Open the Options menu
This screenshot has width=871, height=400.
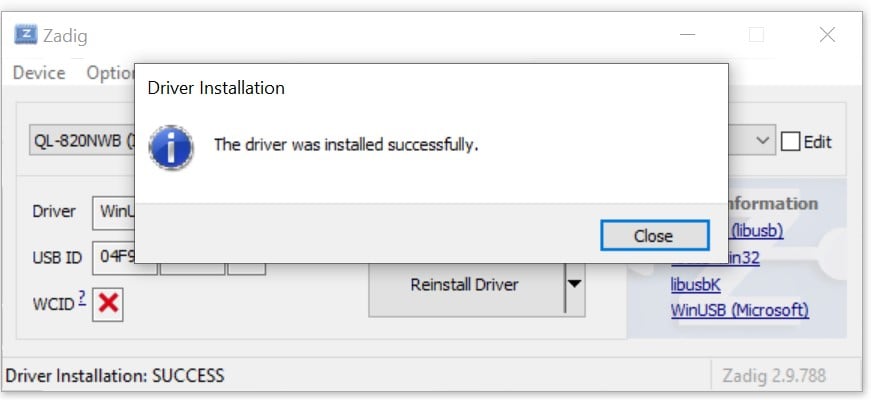coord(110,73)
